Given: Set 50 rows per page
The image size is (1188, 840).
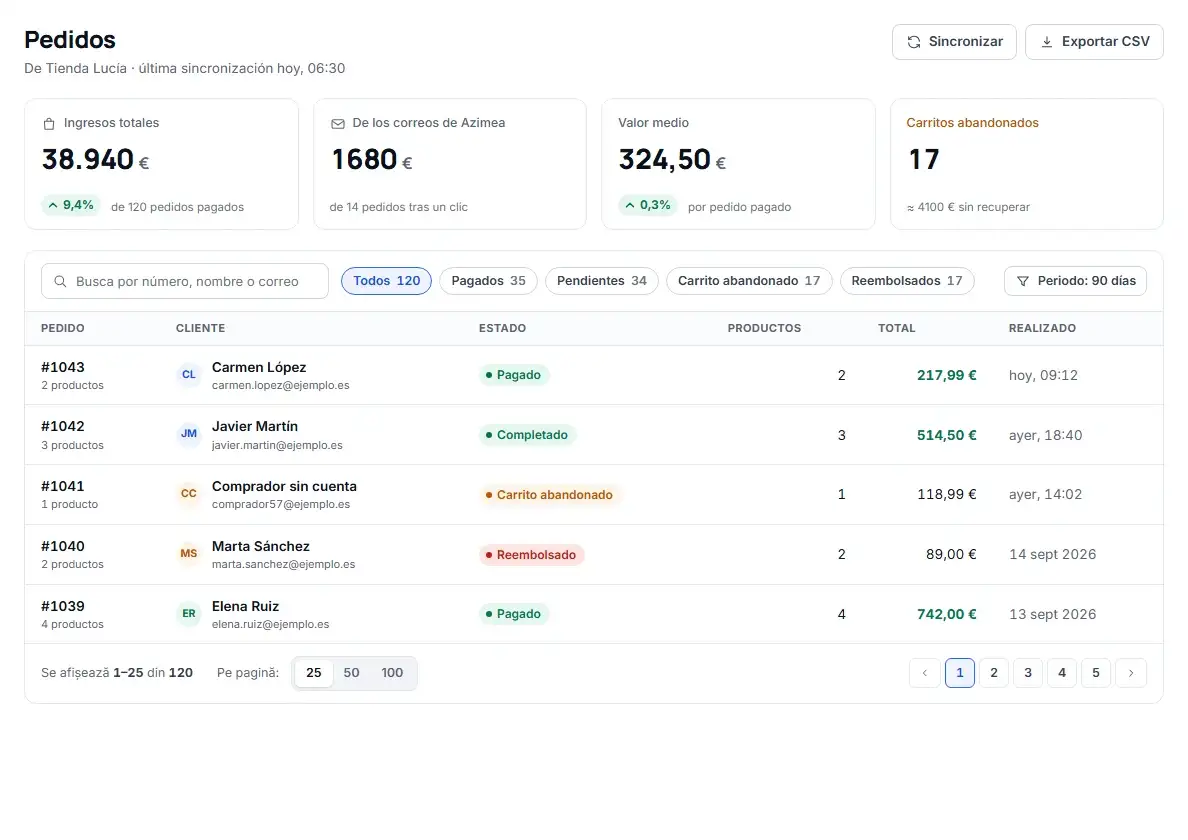Looking at the screenshot, I should (352, 673).
